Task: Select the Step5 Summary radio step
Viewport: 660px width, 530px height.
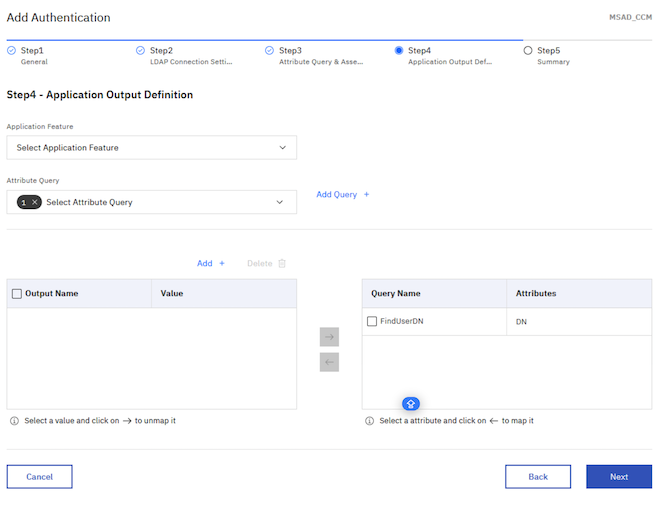Action: (x=528, y=51)
